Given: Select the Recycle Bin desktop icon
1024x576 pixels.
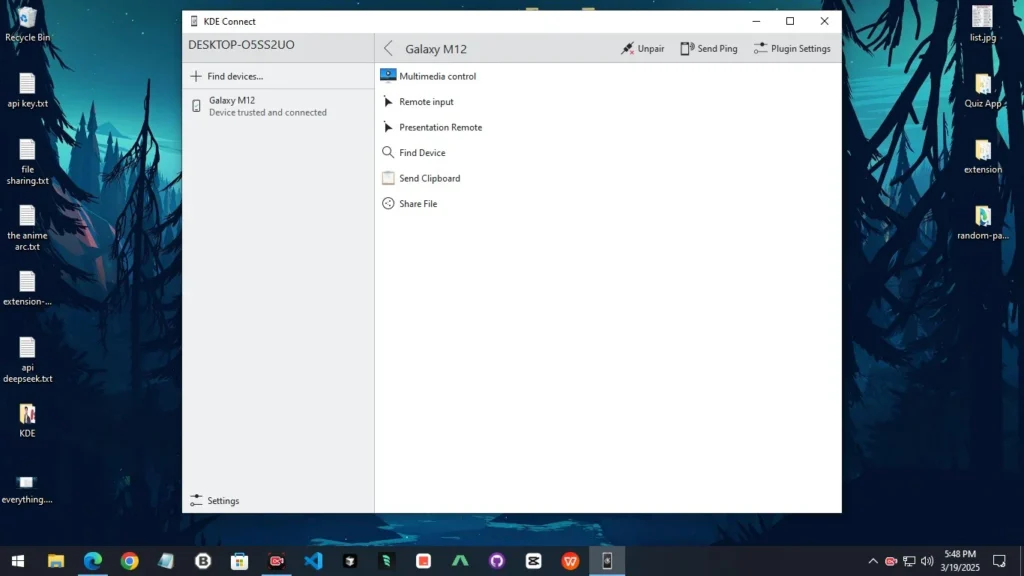Looking at the screenshot, I should point(27,25).
